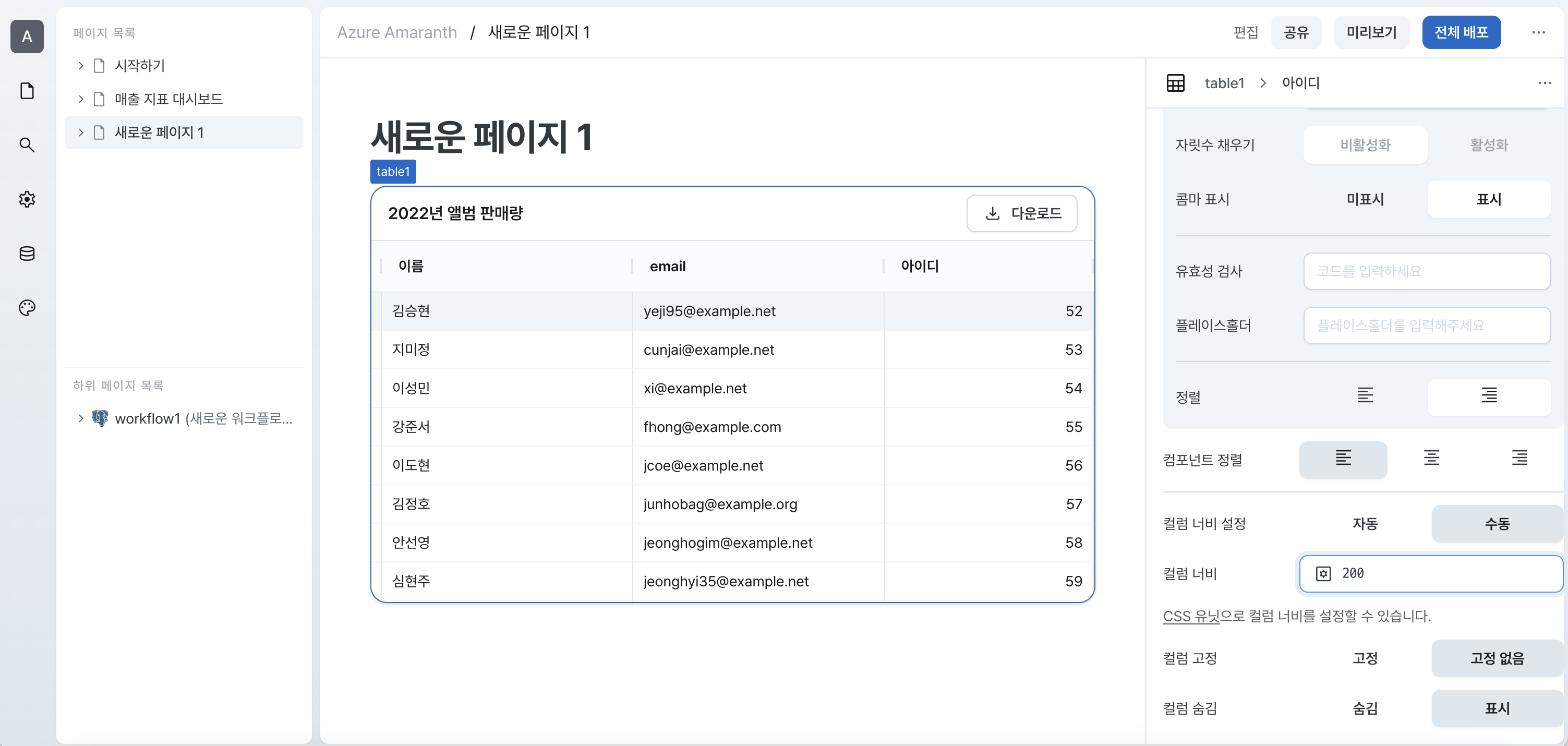Select 새로운 페이지 1 in page list
This screenshot has height=746, width=1568.
184,132
